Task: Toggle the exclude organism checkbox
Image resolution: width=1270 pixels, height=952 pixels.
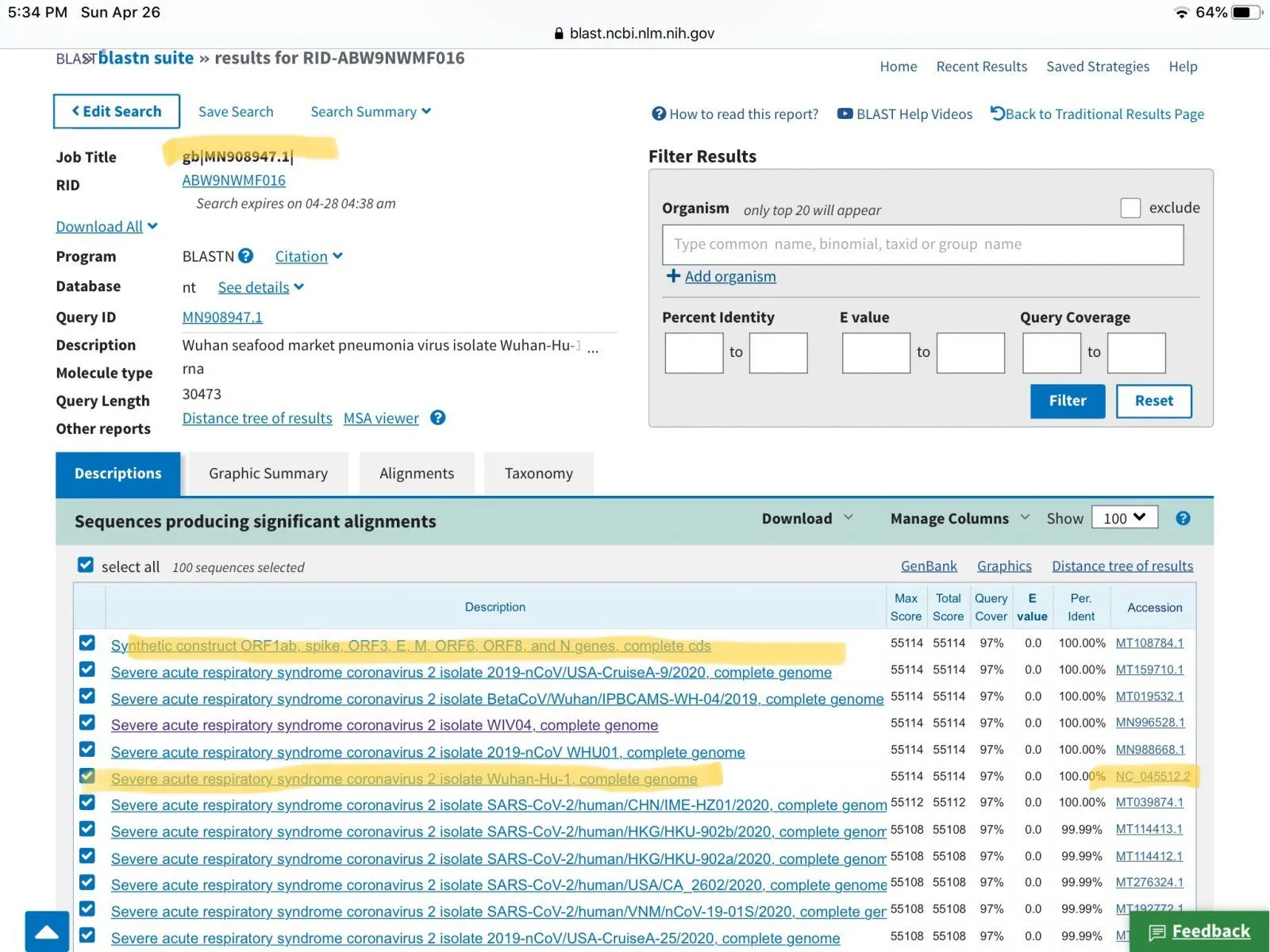Action: point(1130,208)
